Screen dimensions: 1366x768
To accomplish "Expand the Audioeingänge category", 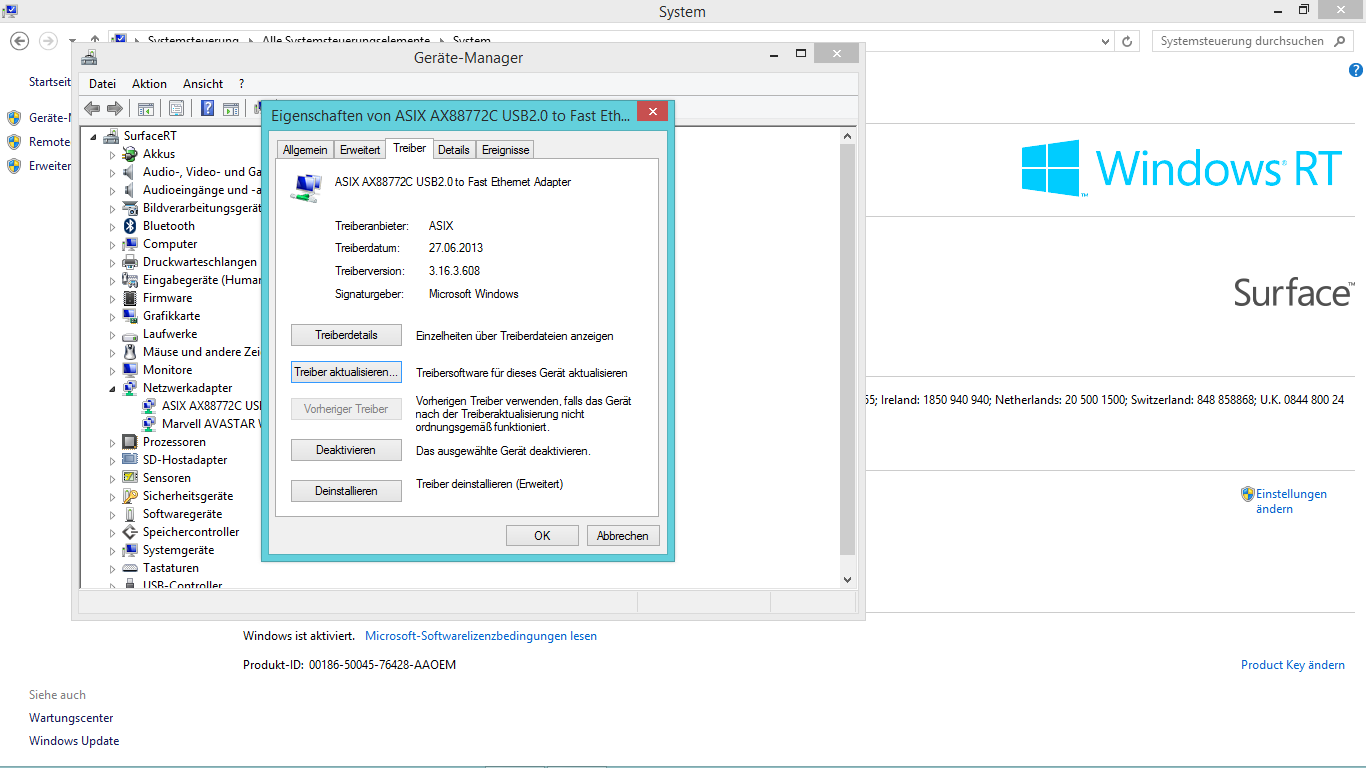I will pos(113,190).
